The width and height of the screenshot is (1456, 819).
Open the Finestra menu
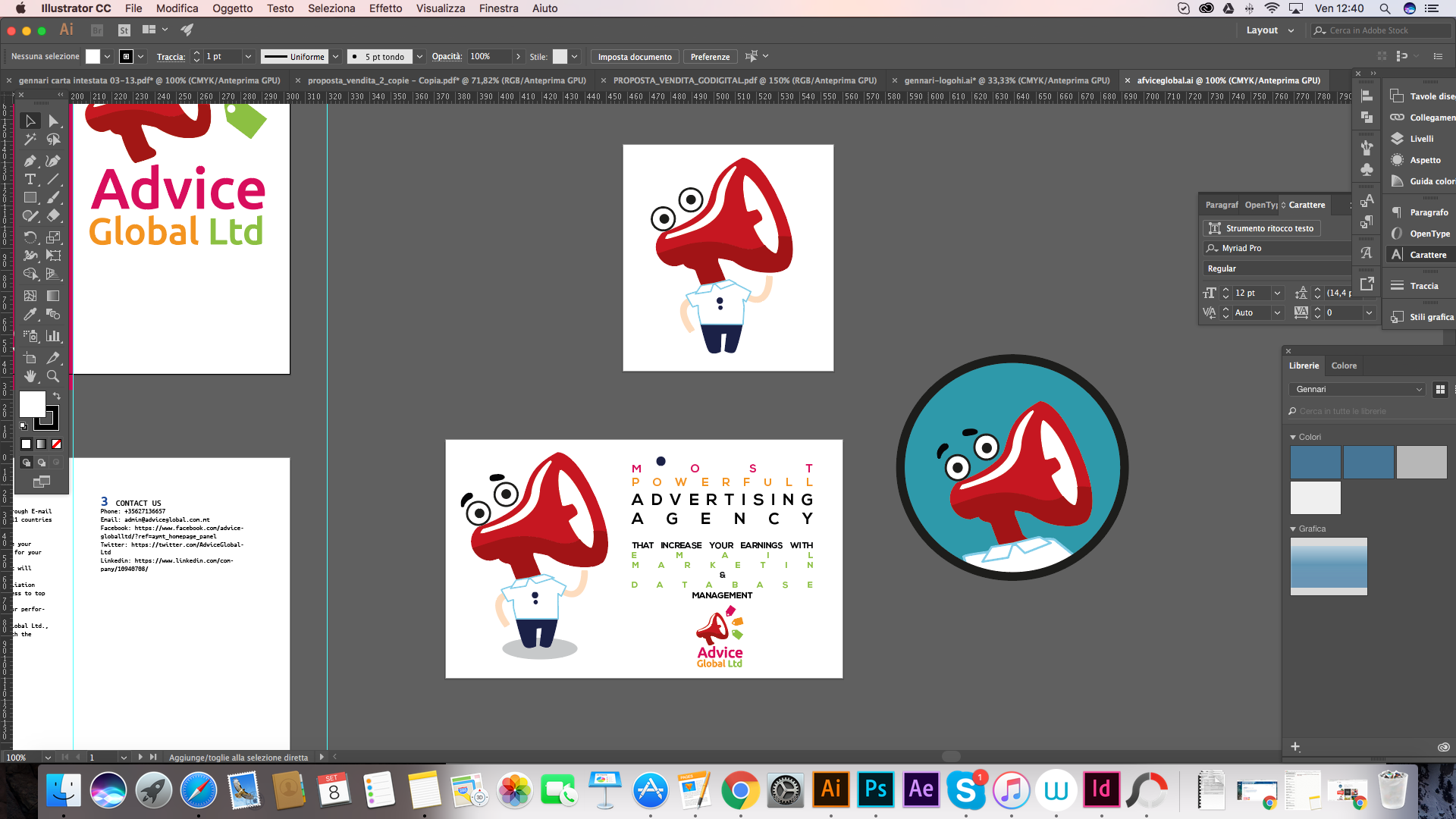coord(498,8)
